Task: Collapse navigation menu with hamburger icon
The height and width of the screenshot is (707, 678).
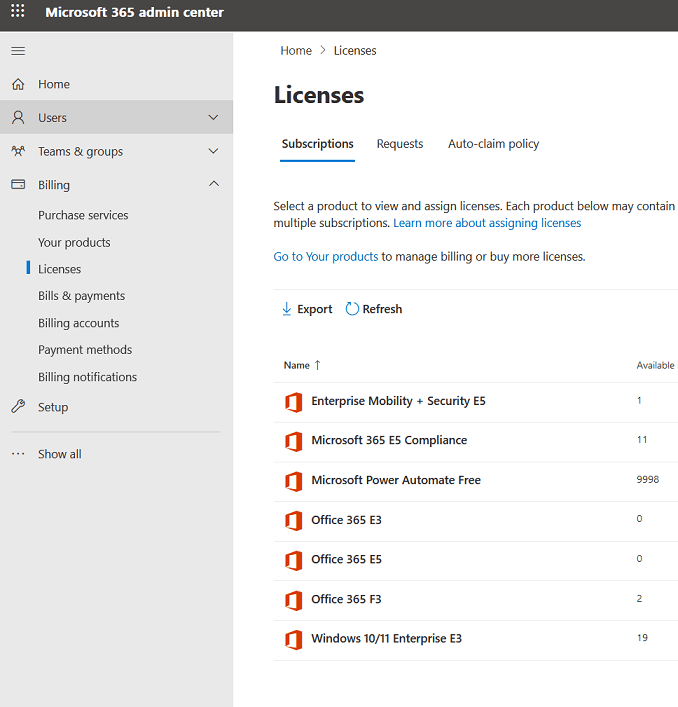Action: [x=18, y=51]
